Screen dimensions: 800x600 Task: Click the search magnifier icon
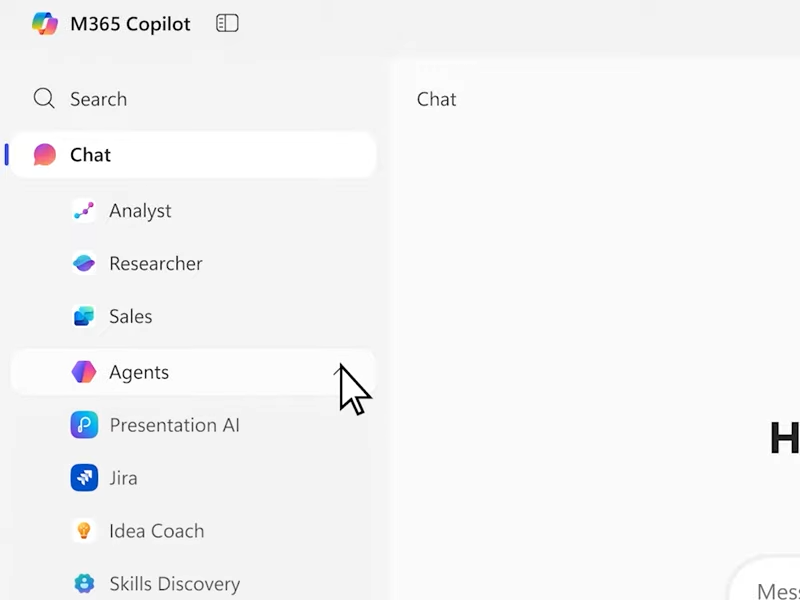pos(44,98)
